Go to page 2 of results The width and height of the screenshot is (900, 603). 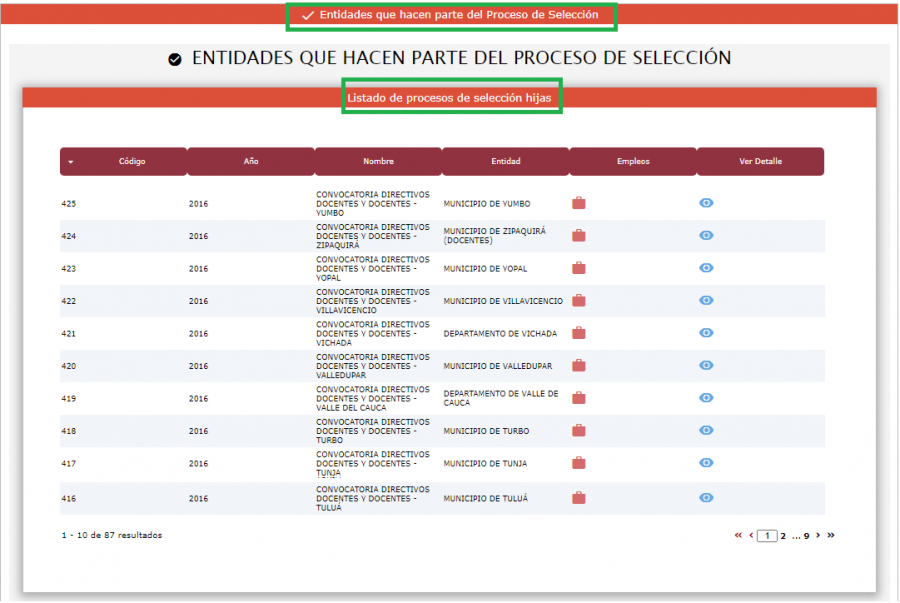tap(785, 535)
